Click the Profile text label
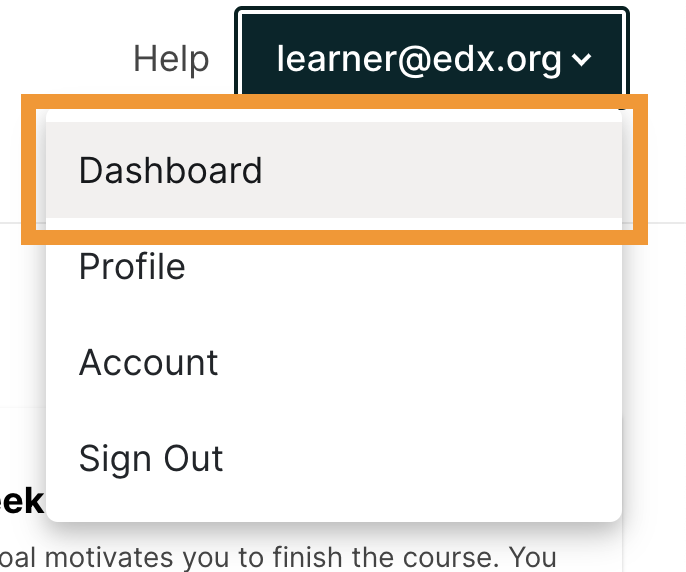The height and width of the screenshot is (572, 686). tap(132, 267)
